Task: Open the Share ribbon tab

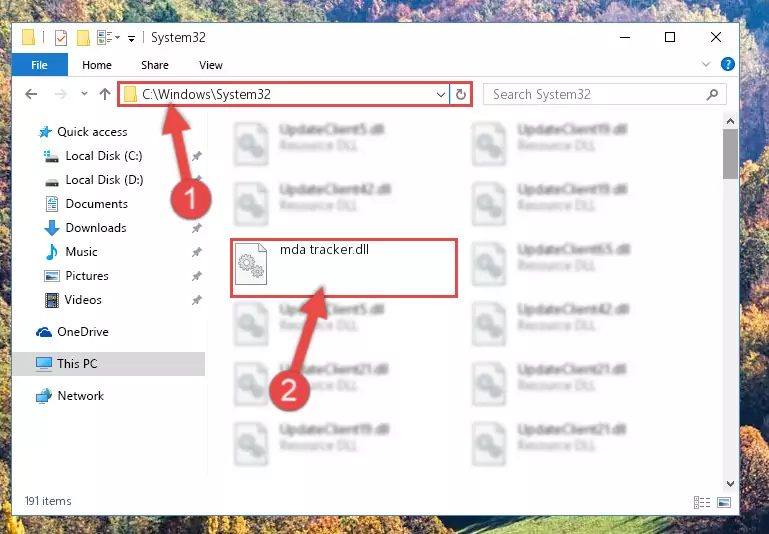Action: pos(154,65)
